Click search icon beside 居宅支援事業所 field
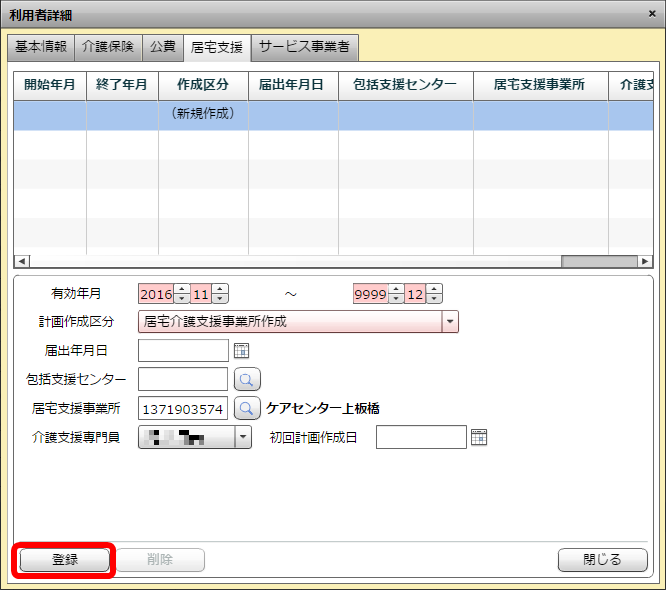 pyautogui.click(x=247, y=409)
